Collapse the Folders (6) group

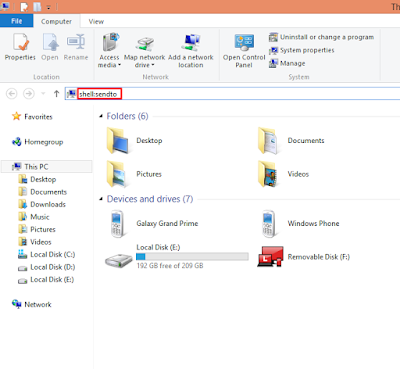pos(101,116)
